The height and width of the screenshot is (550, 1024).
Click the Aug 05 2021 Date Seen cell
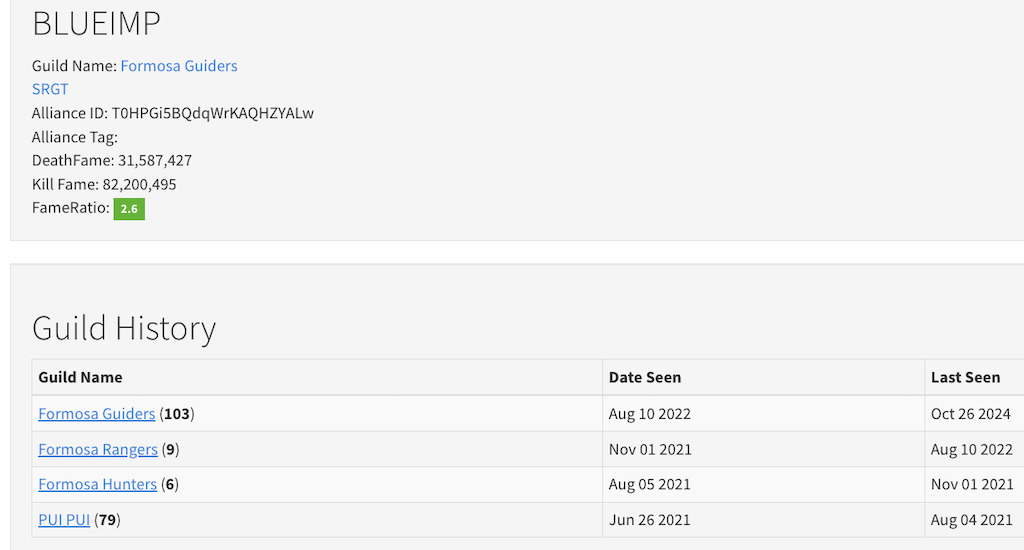(650, 484)
